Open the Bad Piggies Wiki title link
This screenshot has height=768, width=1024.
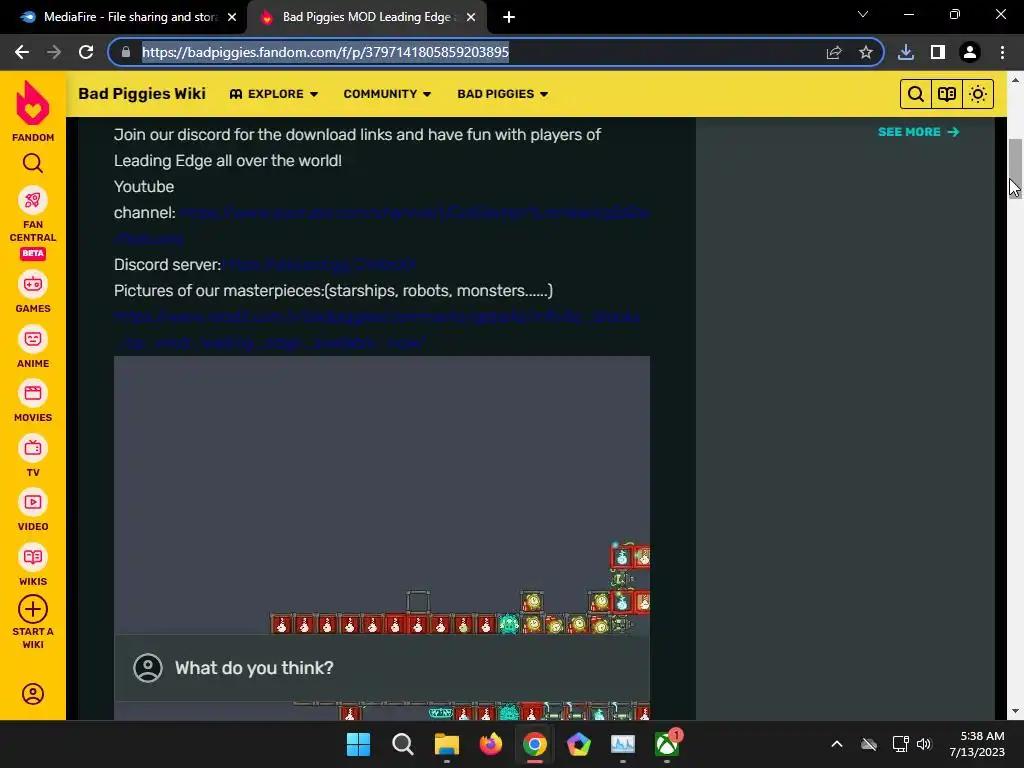[142, 94]
